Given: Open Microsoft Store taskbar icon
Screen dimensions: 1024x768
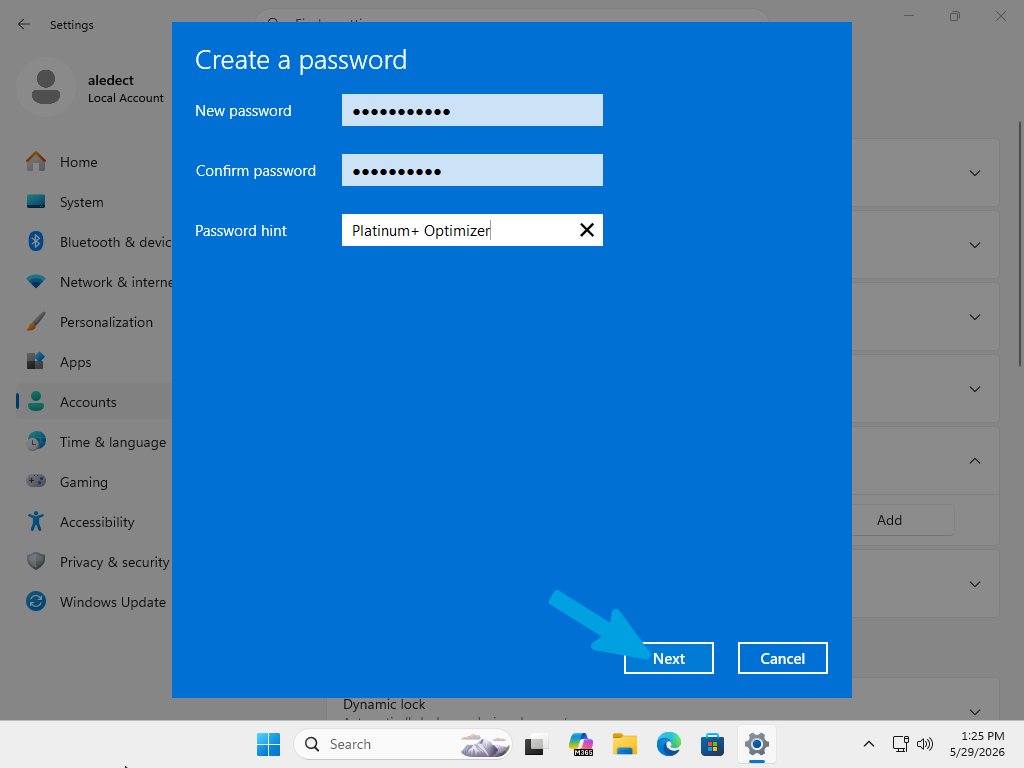Looking at the screenshot, I should tap(712, 744).
